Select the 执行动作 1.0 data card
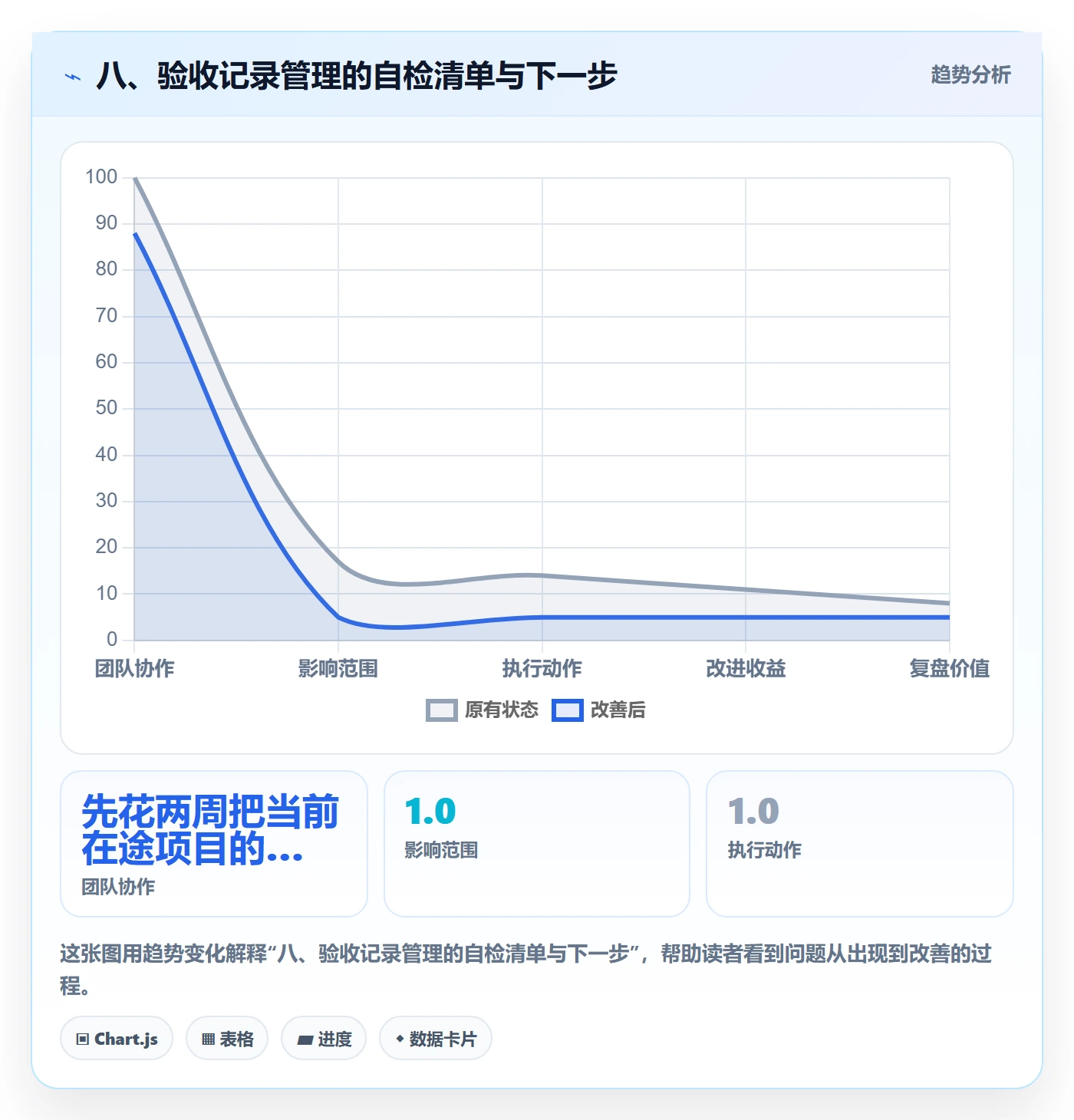 (860, 844)
